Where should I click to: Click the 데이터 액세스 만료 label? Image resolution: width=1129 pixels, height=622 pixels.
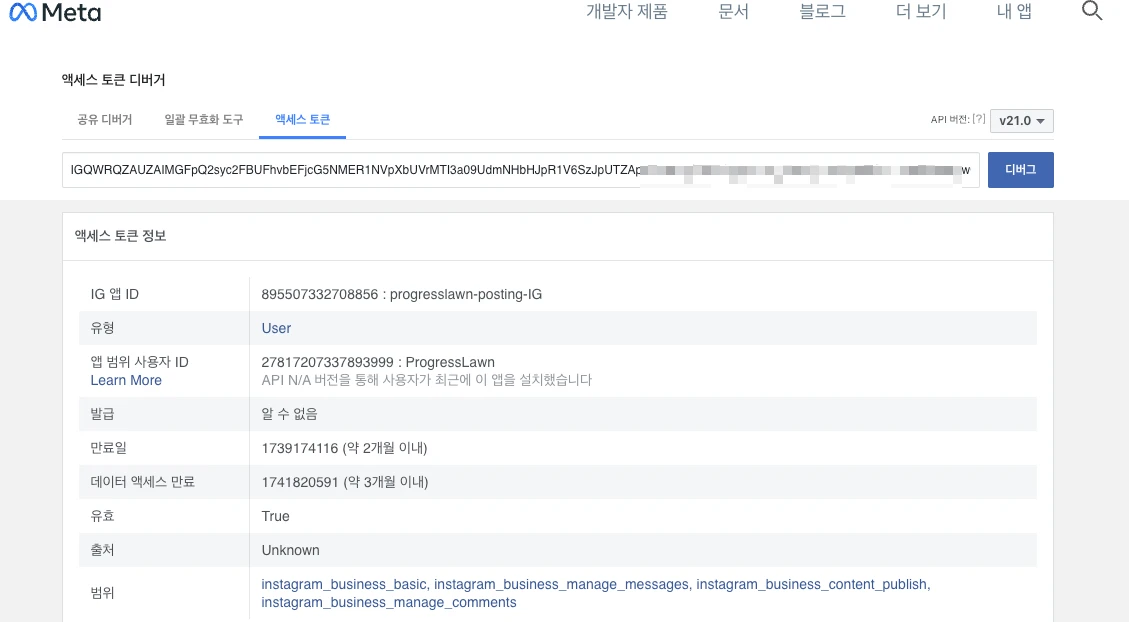143,482
